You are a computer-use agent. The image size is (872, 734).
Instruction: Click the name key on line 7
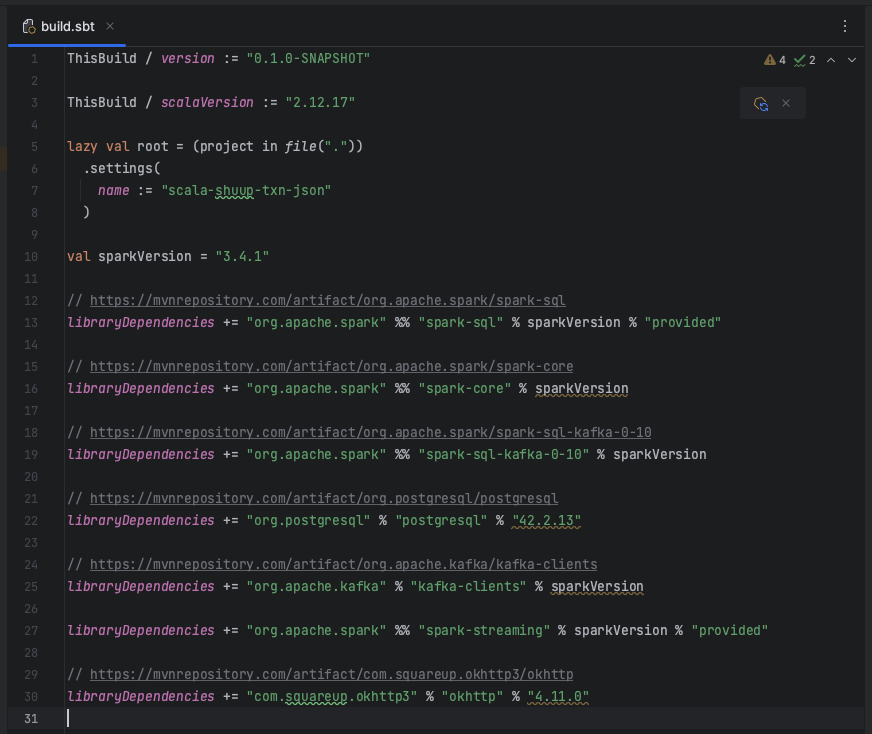(113, 190)
